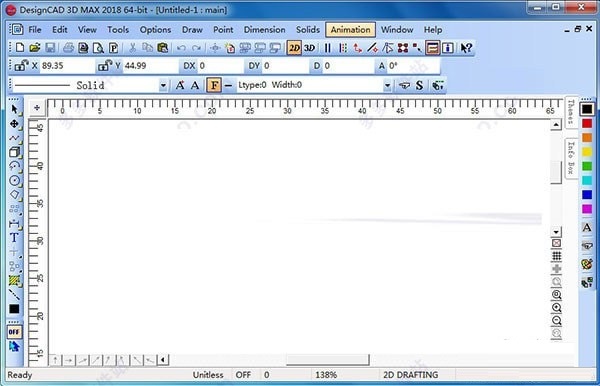The image size is (600, 386).
Task: Open the Help menu
Action: pyautogui.click(x=433, y=30)
